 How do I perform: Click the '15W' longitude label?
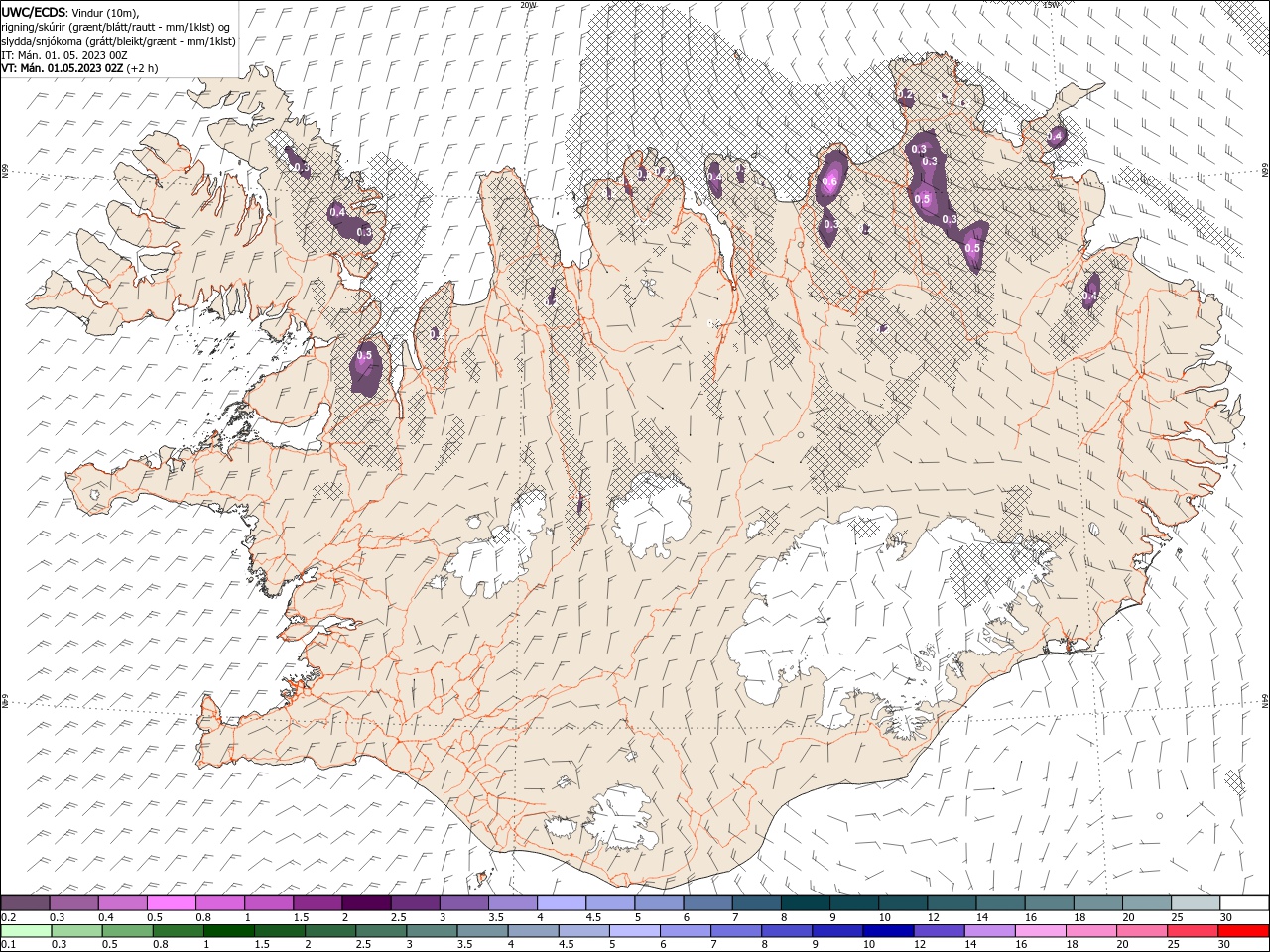pos(1052,5)
